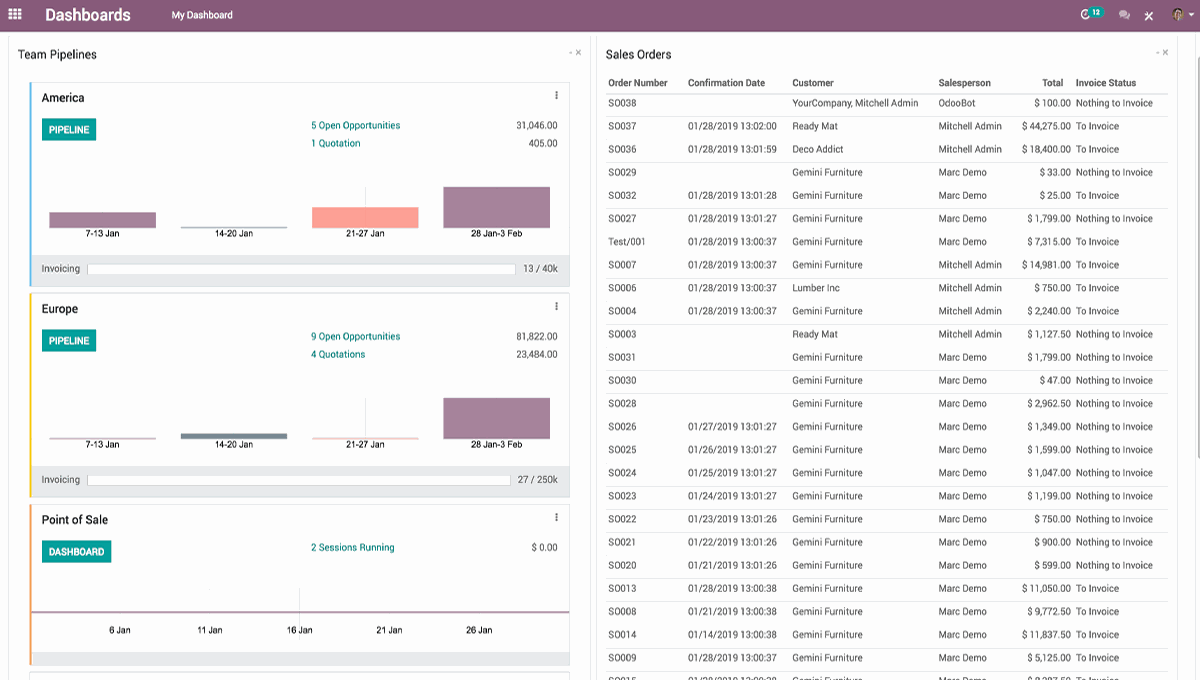Open the Point of Sale card kebab menu
Screen dimensions: 1200x680
point(557,517)
